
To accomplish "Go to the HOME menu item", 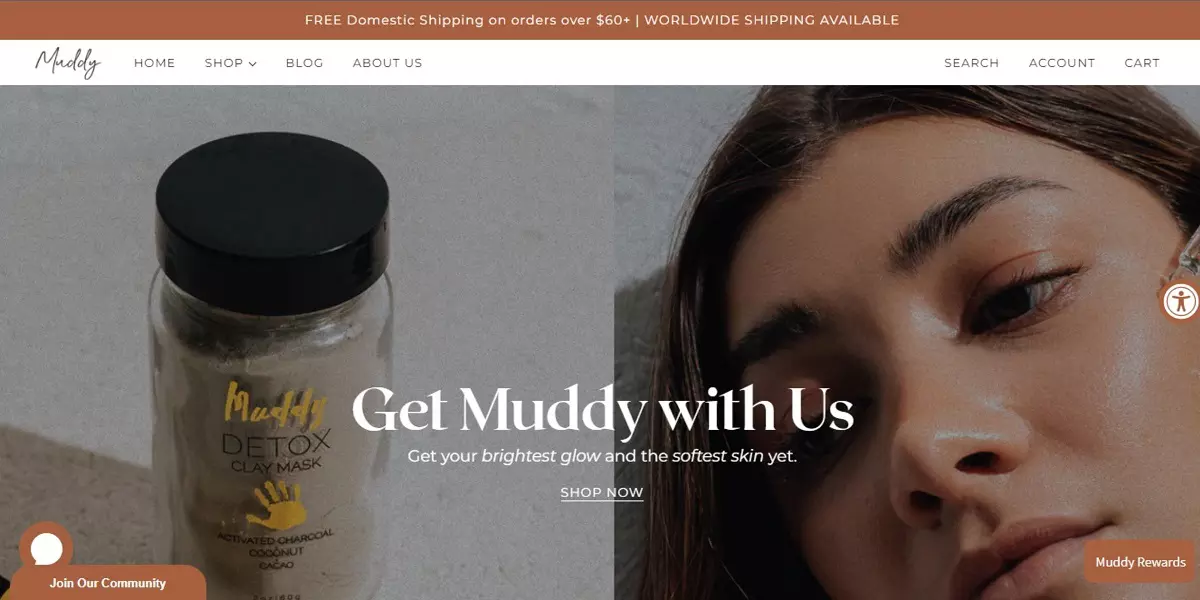I will click(155, 63).
